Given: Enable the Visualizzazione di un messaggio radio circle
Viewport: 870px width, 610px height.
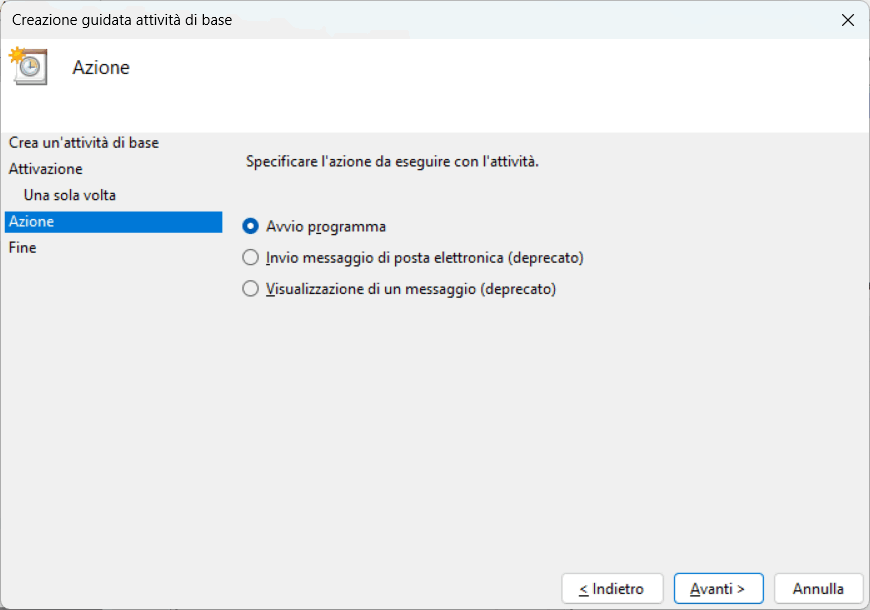Looking at the screenshot, I should [x=251, y=290].
